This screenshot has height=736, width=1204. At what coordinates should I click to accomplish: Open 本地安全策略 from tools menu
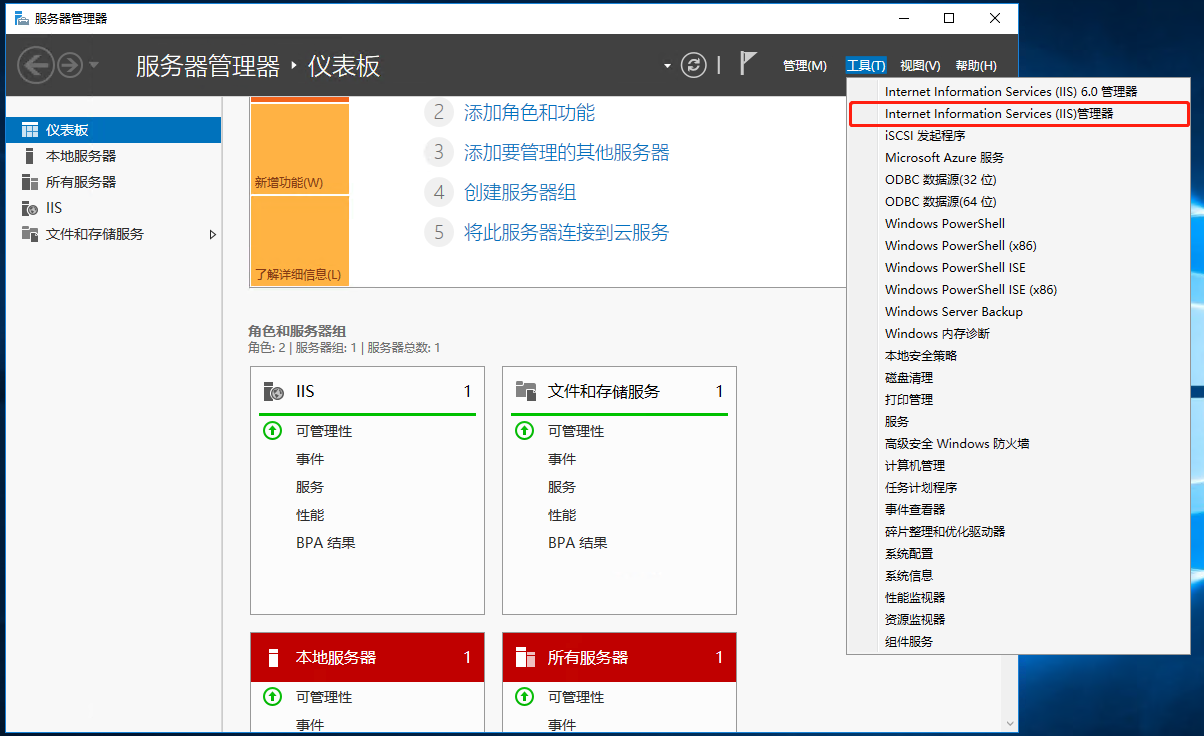1019,355
